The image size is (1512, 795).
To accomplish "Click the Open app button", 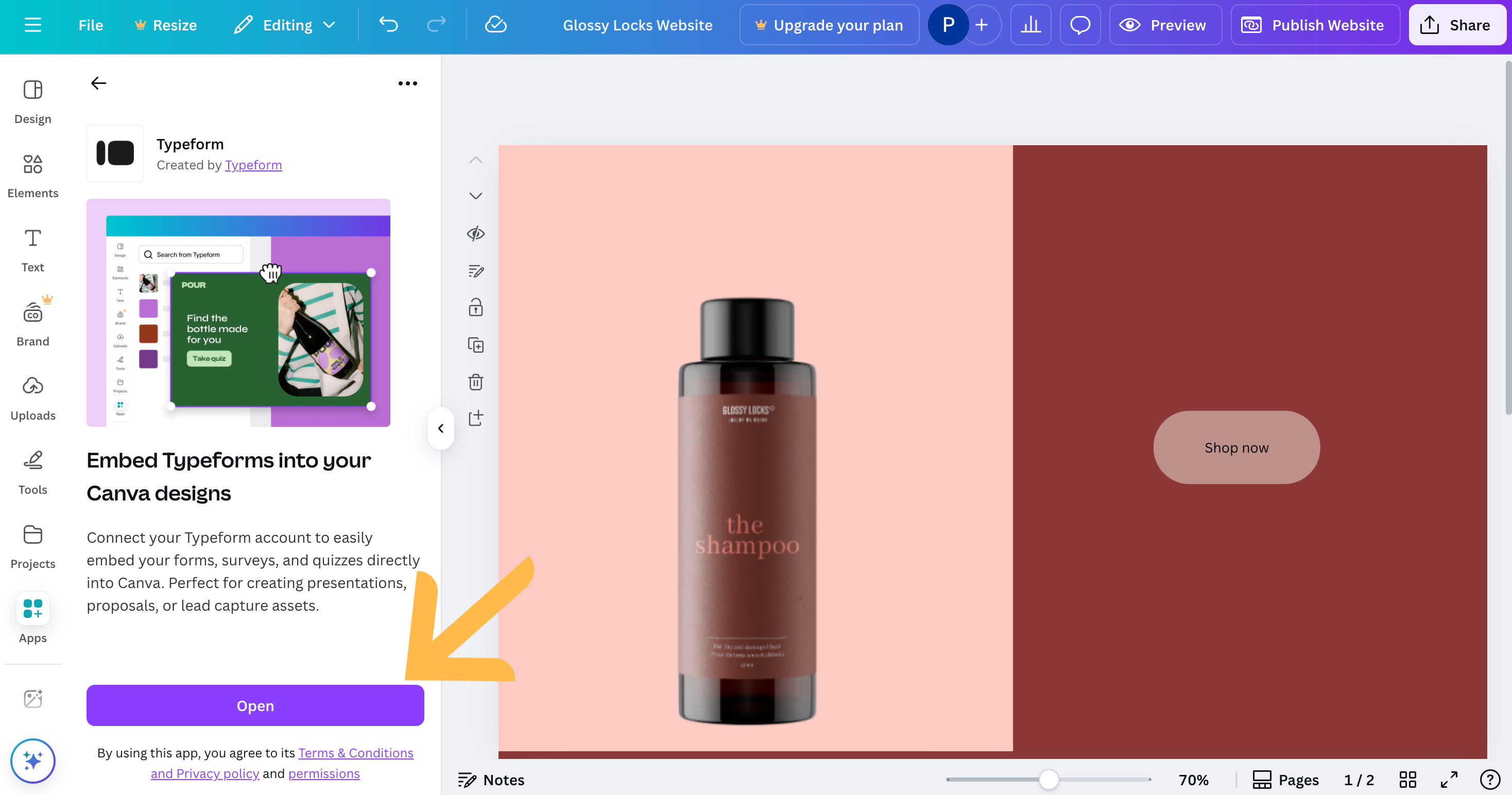I will (x=255, y=705).
